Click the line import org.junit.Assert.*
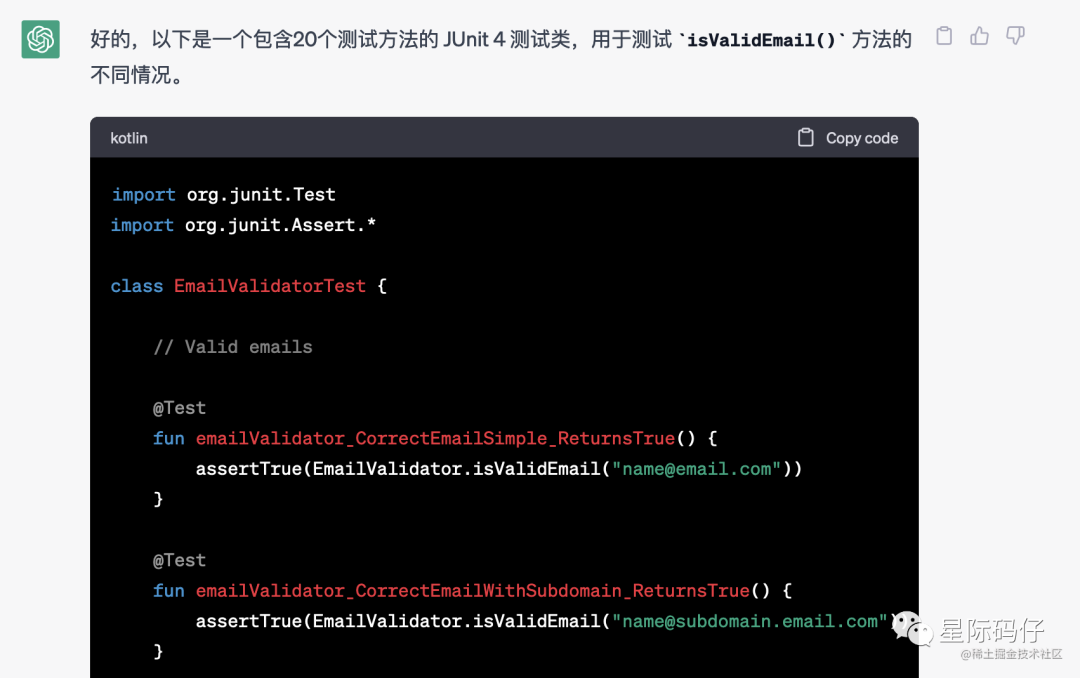1080x678 pixels. 244,225
